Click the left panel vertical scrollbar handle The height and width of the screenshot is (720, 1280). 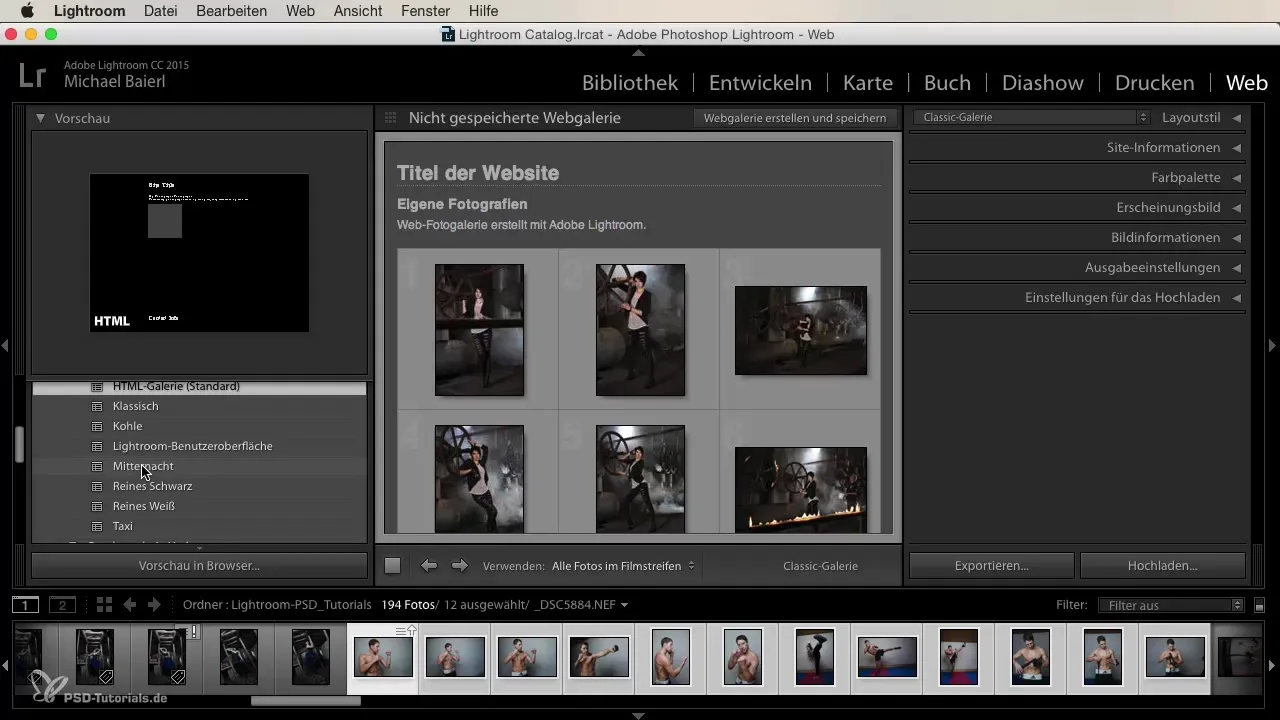[x=18, y=444]
